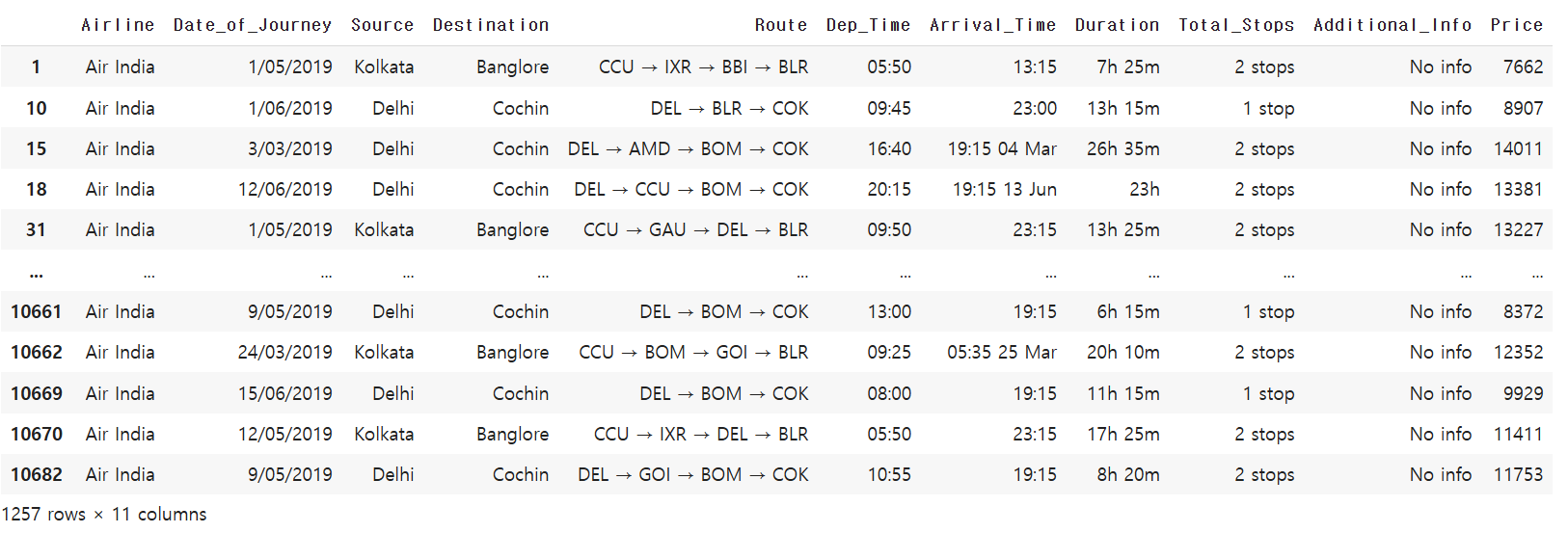The height and width of the screenshot is (533, 1568).
Task: Click the Date_of_Journey column header
Action: pos(252,25)
